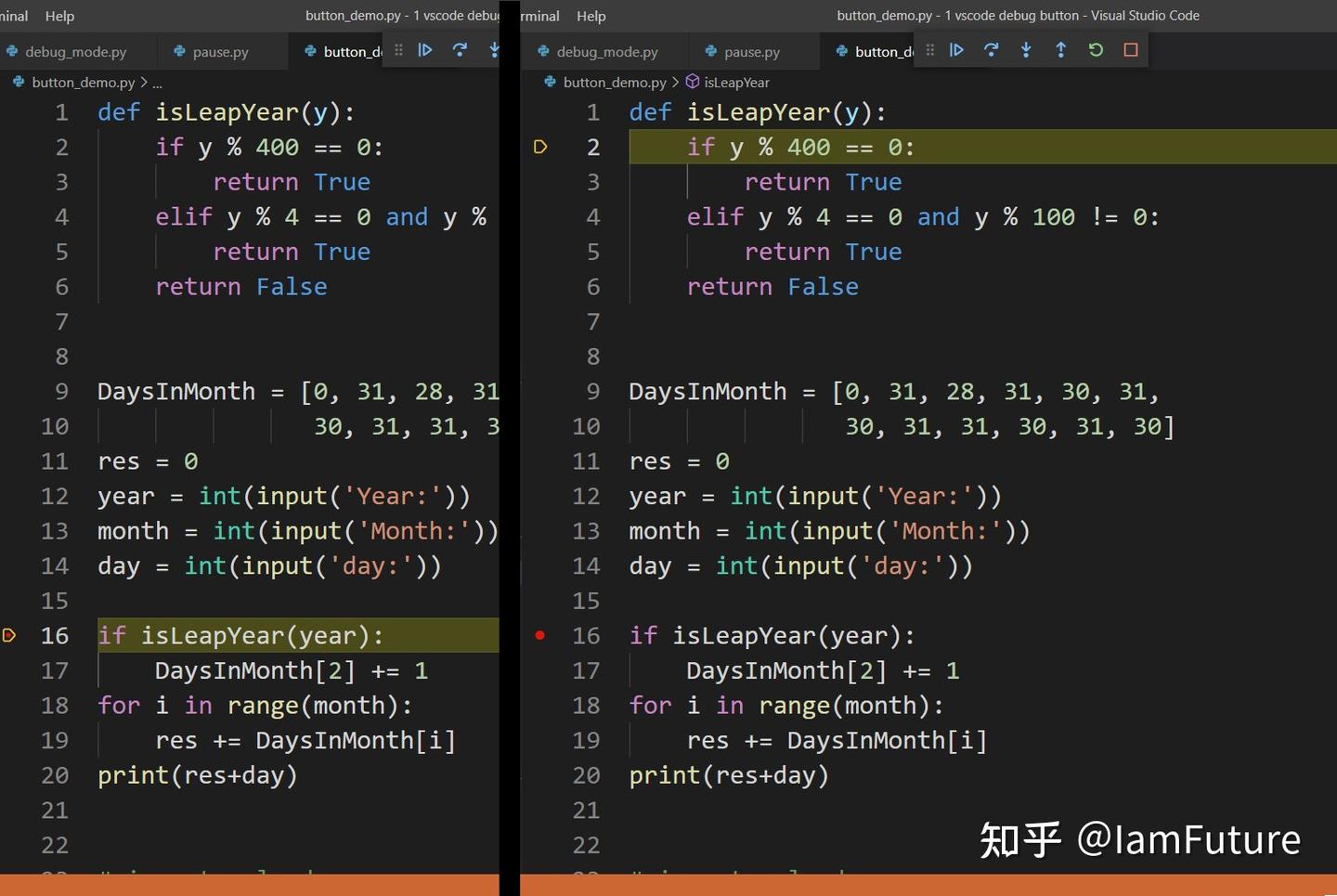Click the Continue debug icon
Screen dimensions: 1337x896
(956, 51)
